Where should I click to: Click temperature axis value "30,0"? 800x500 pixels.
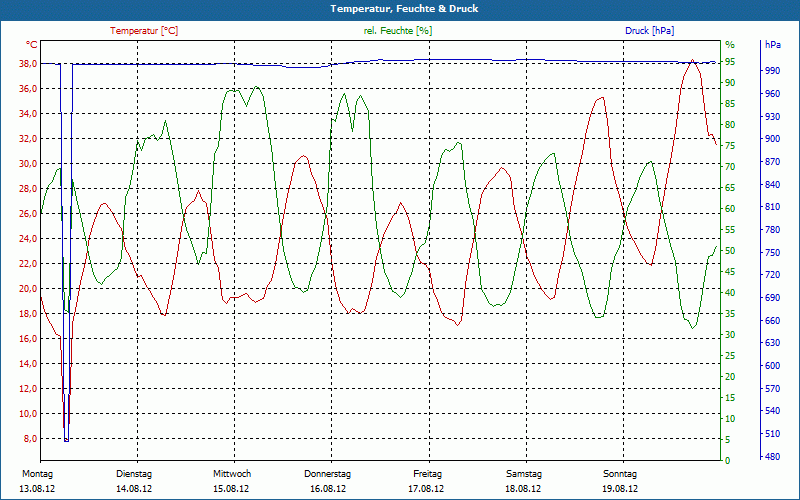point(28,164)
